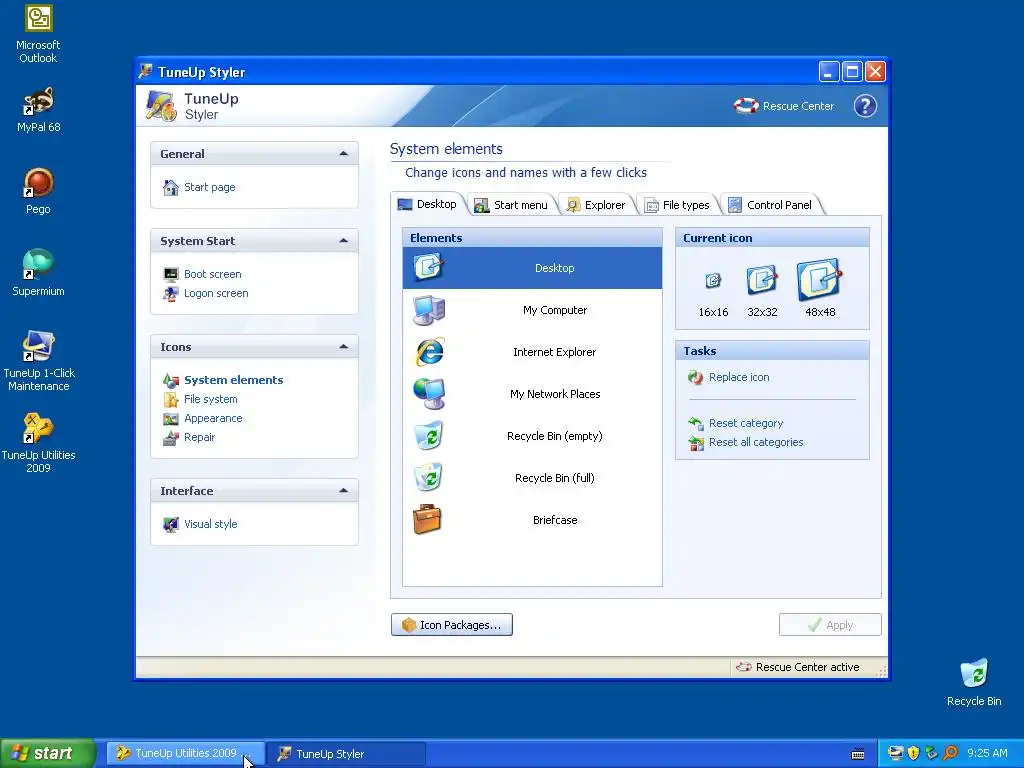
Task: Open TuneUp 1-Click Maintenance shortcut
Action: click(x=38, y=361)
